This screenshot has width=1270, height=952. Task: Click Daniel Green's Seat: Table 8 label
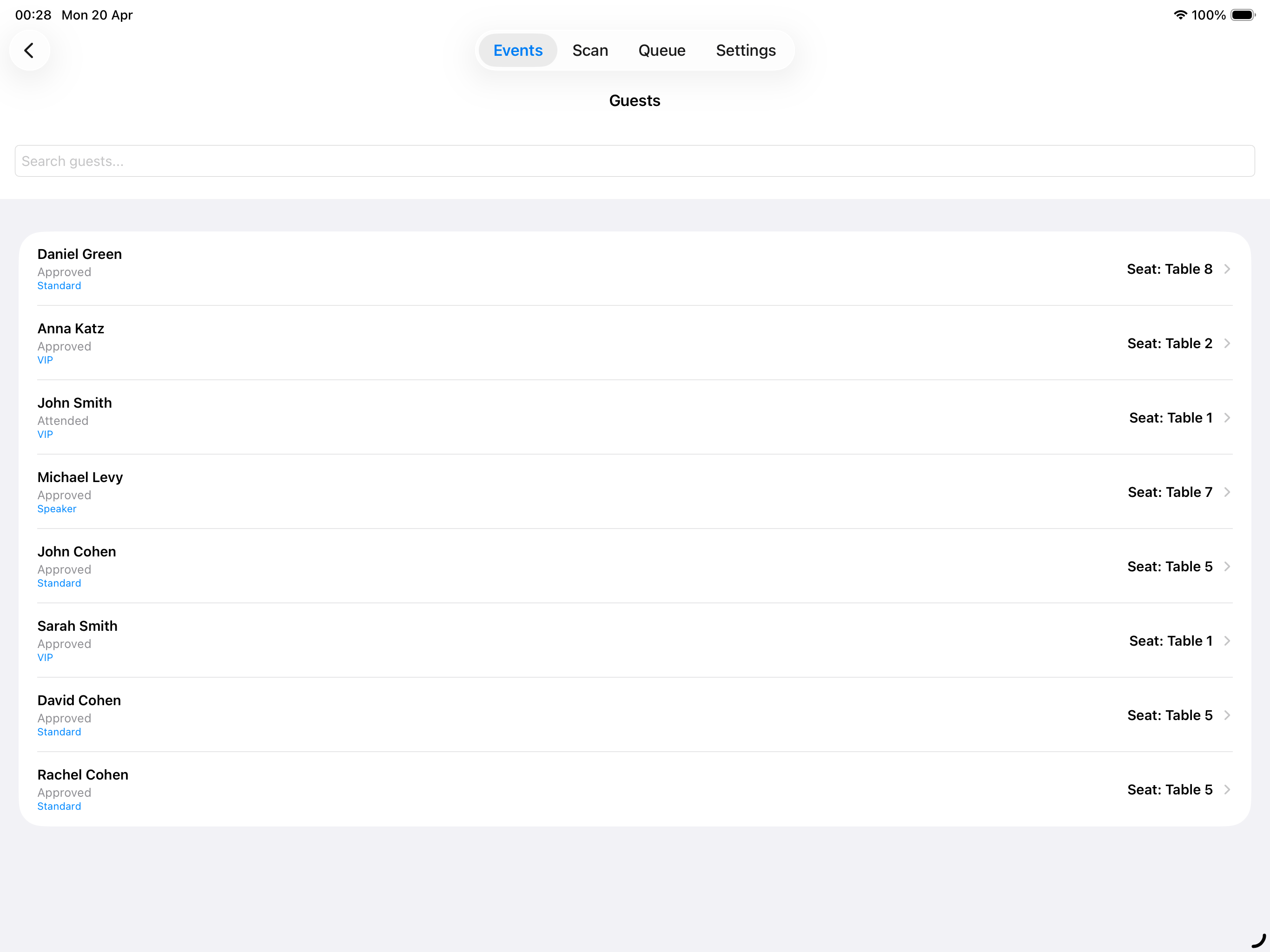click(x=1170, y=269)
